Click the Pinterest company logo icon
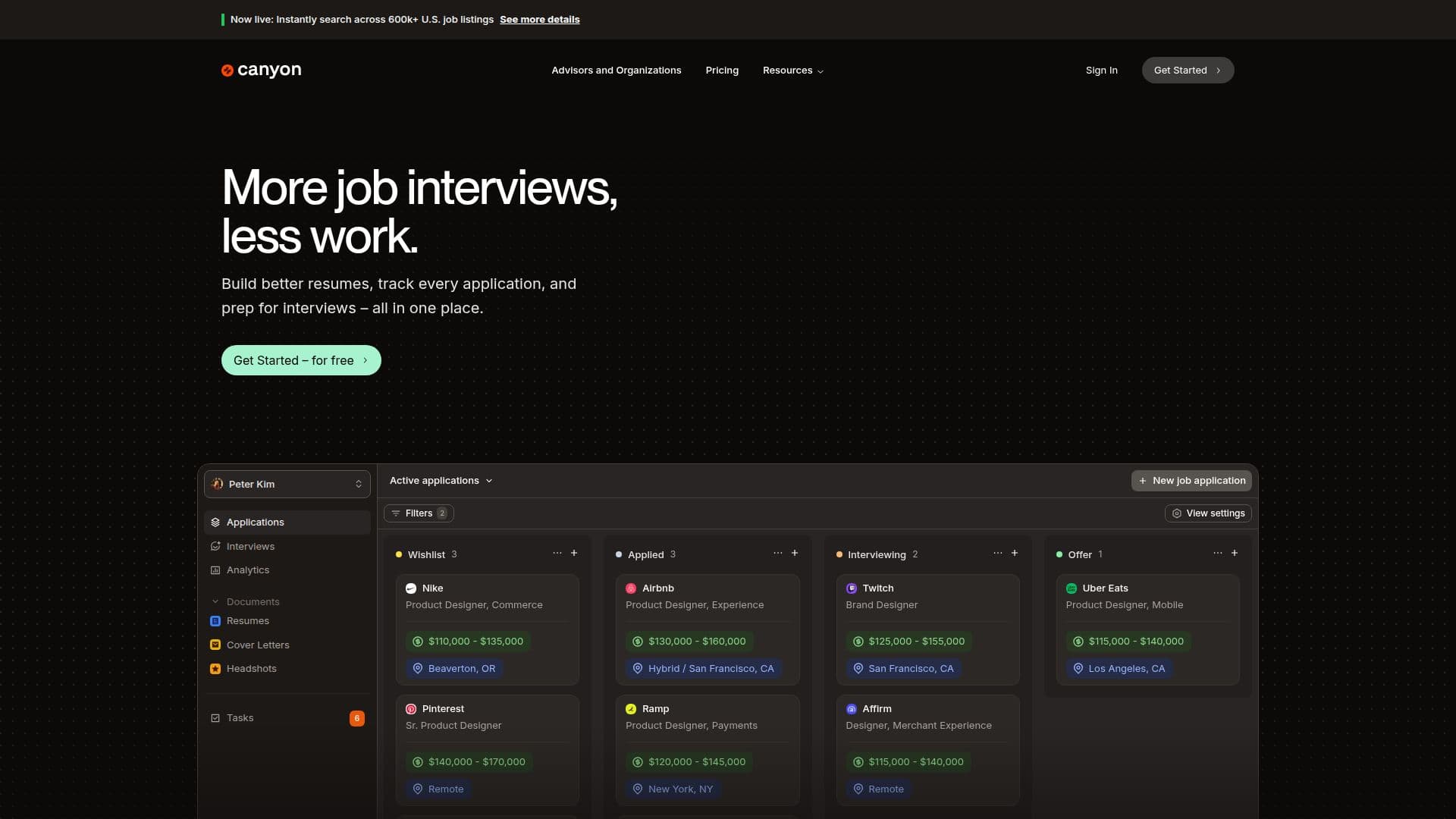 [x=411, y=709]
